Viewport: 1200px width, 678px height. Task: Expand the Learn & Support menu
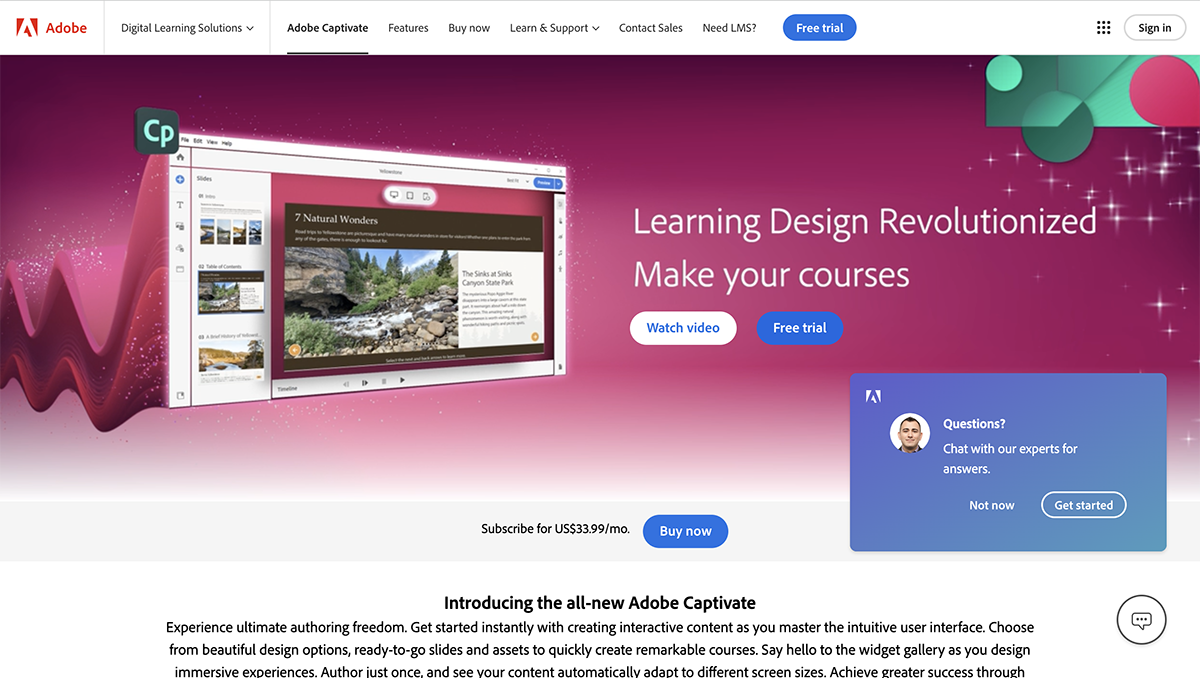click(554, 28)
